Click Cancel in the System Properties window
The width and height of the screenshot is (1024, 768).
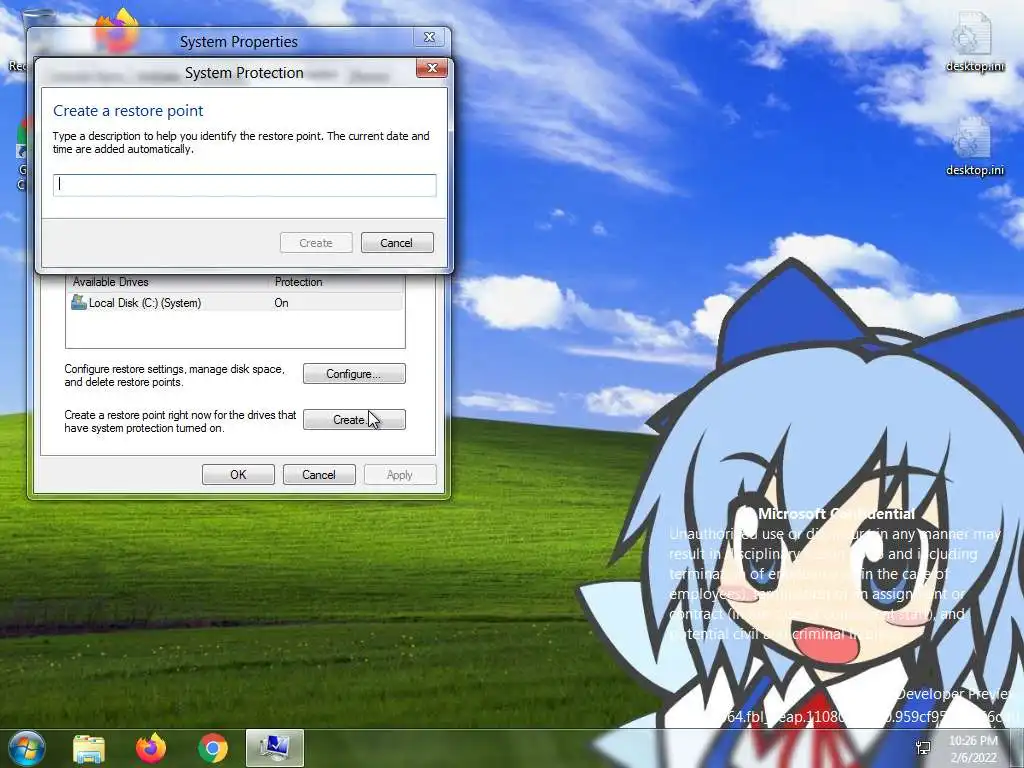(x=319, y=475)
